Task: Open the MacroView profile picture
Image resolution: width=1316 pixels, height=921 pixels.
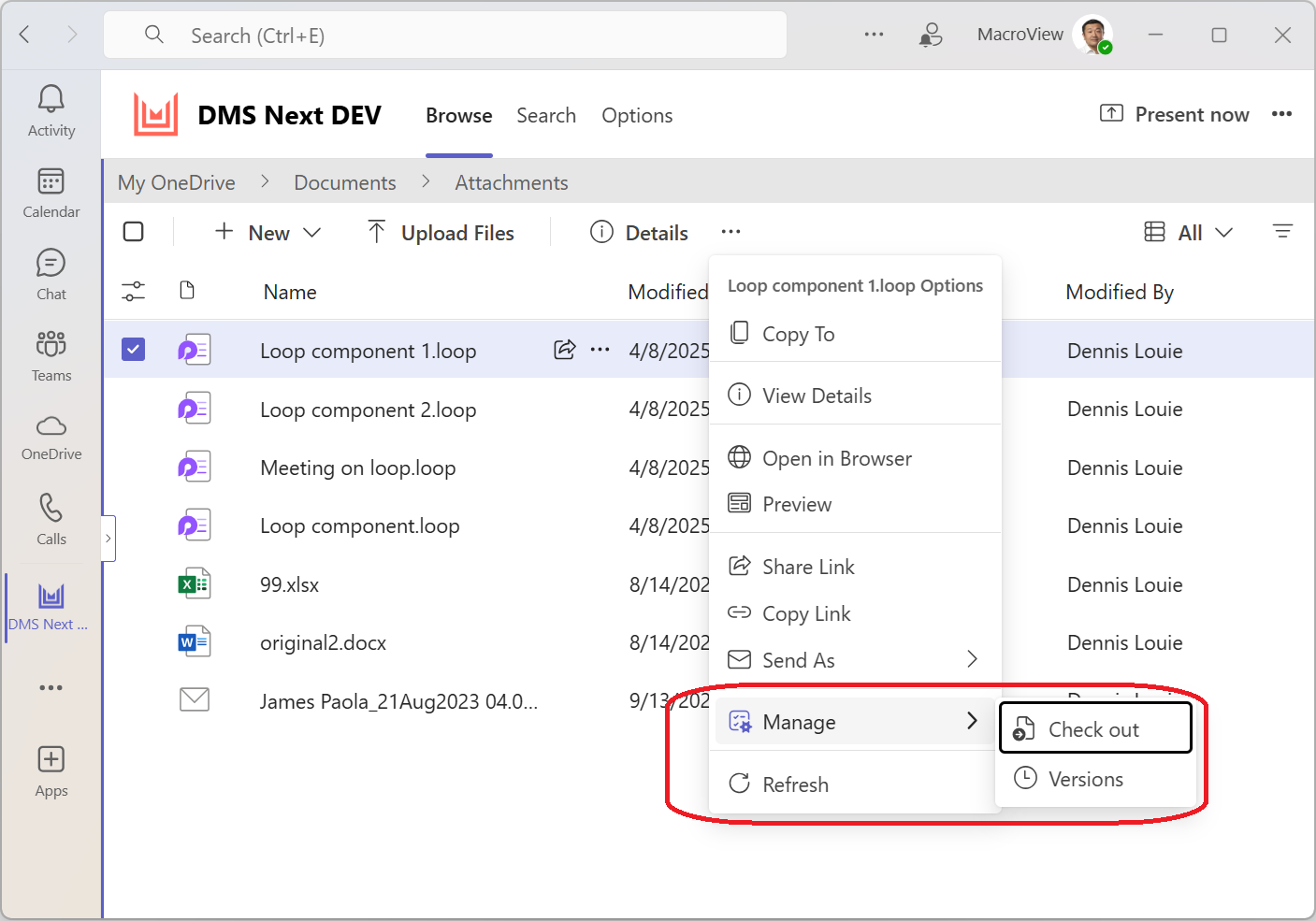Action: 1092,35
